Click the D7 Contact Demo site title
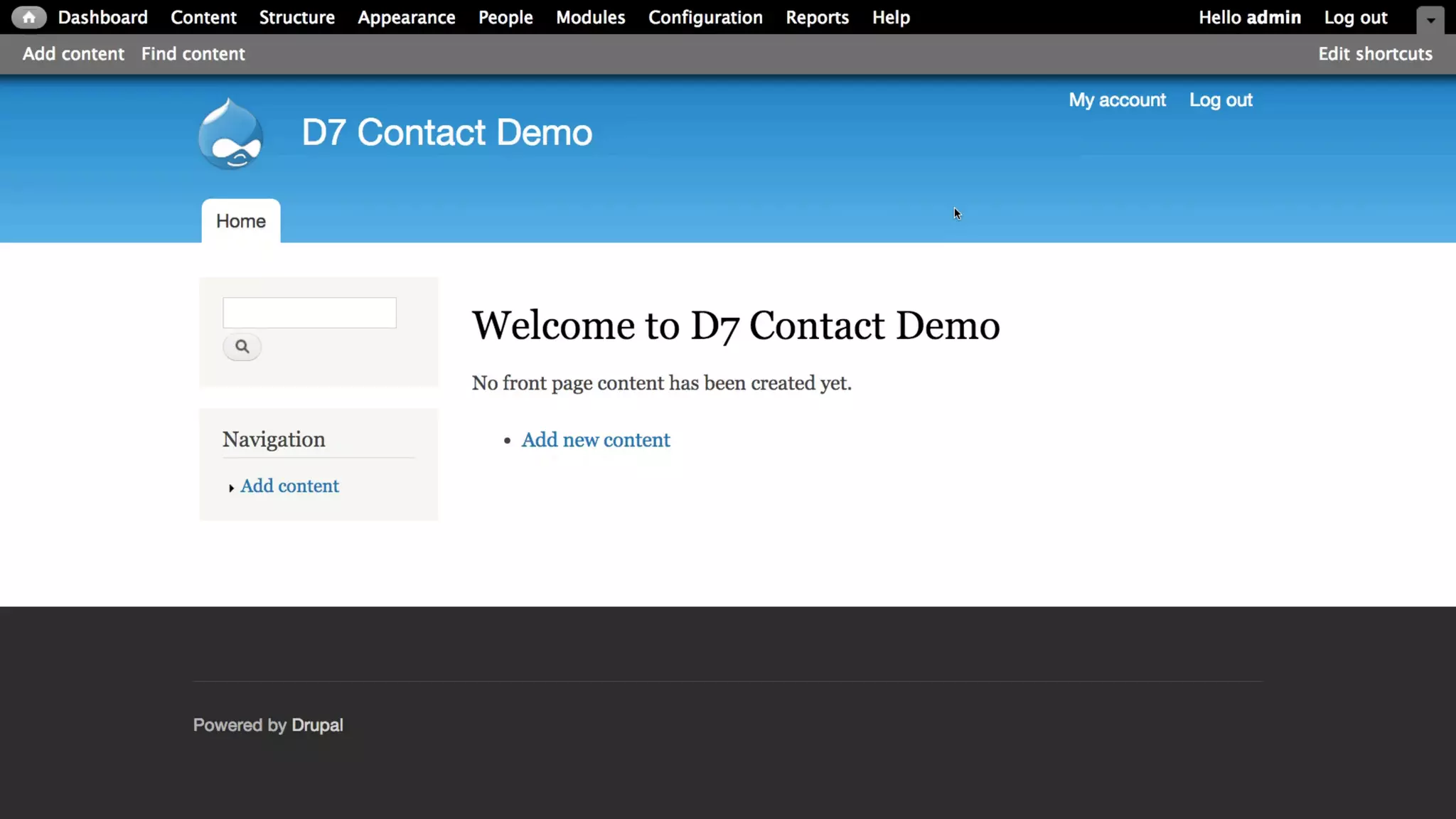The height and width of the screenshot is (819, 1456). pos(447,133)
